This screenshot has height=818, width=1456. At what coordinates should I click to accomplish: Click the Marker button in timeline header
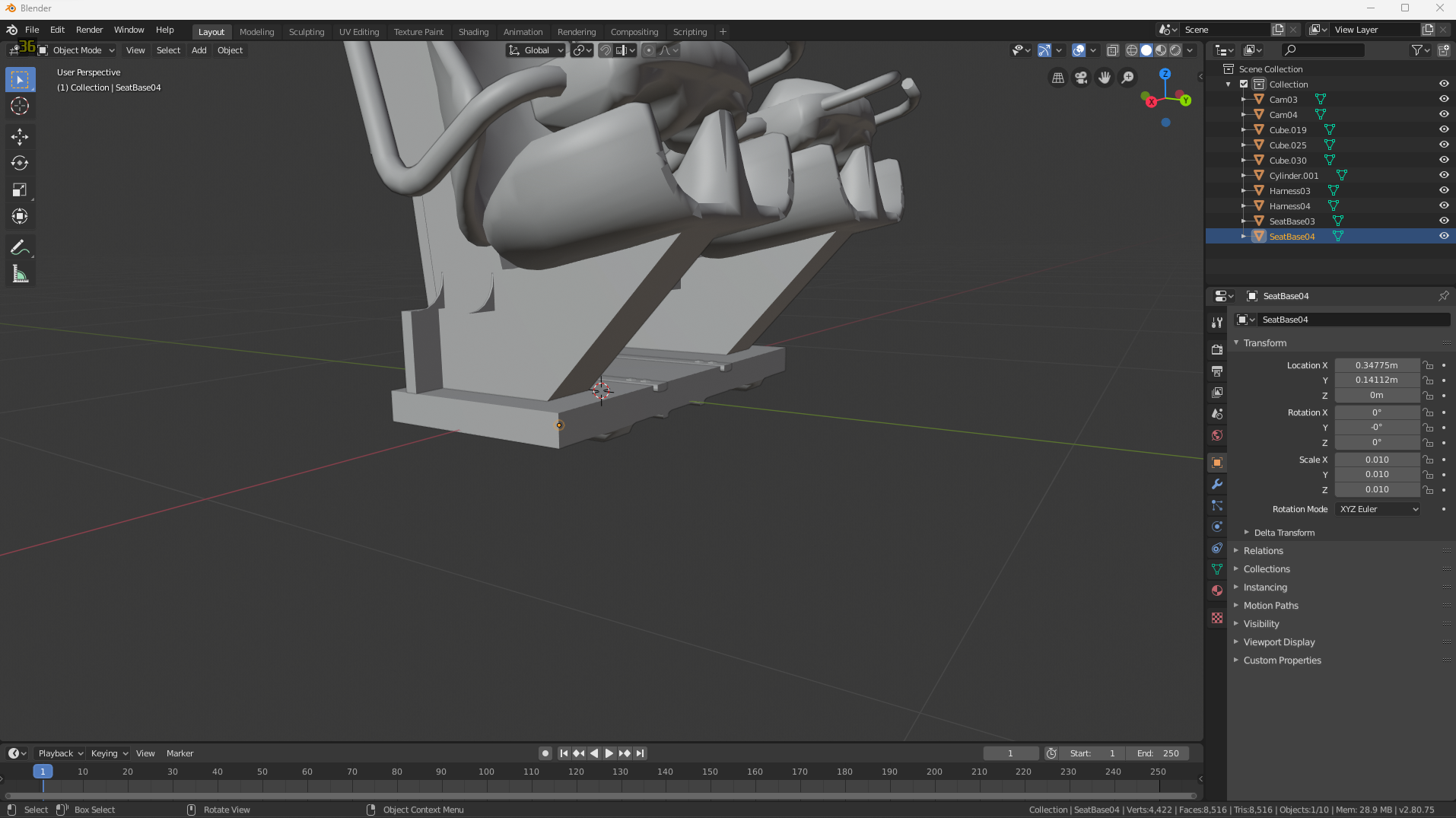[180, 753]
